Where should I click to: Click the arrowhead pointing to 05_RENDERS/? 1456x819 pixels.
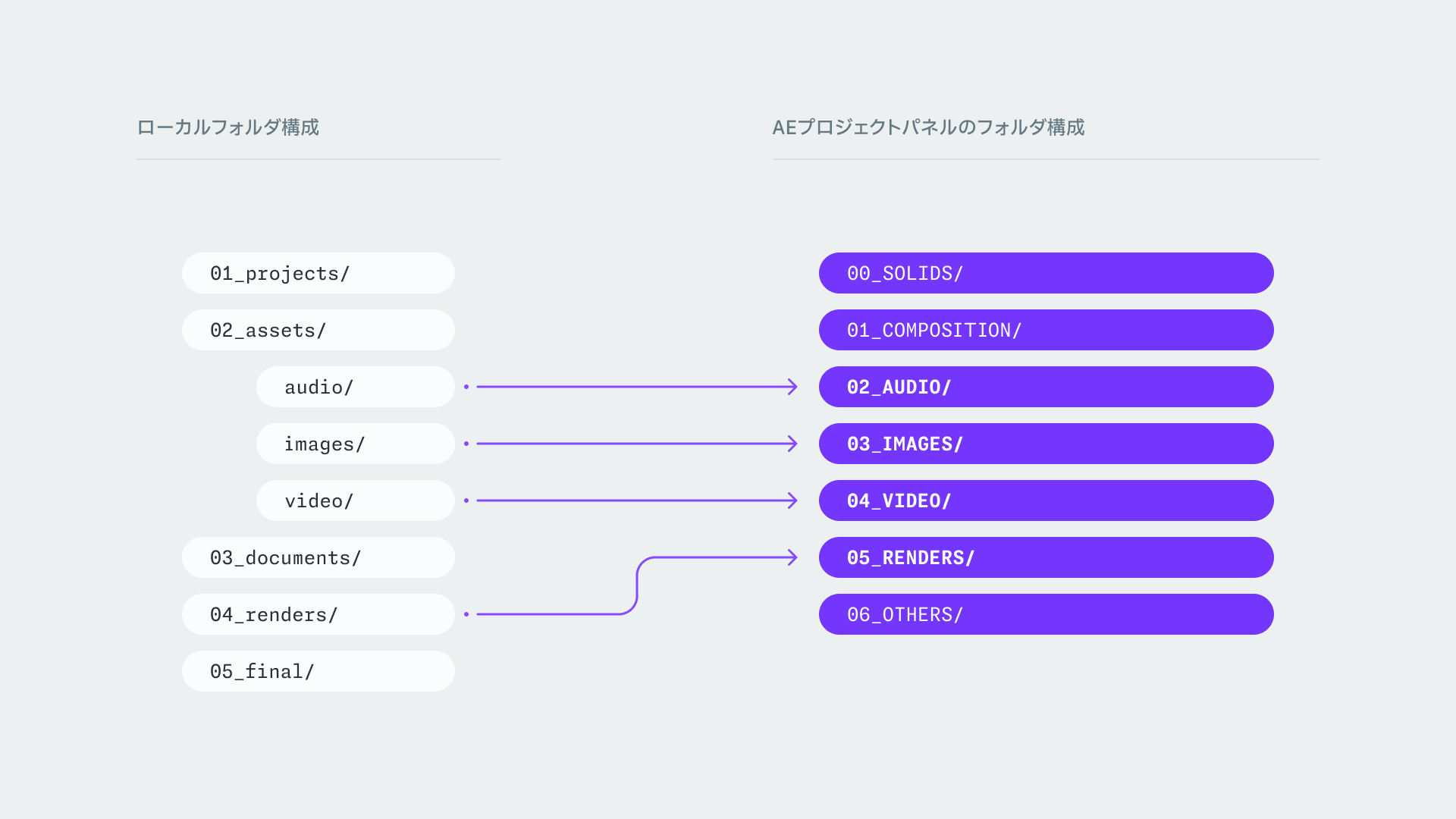click(792, 557)
